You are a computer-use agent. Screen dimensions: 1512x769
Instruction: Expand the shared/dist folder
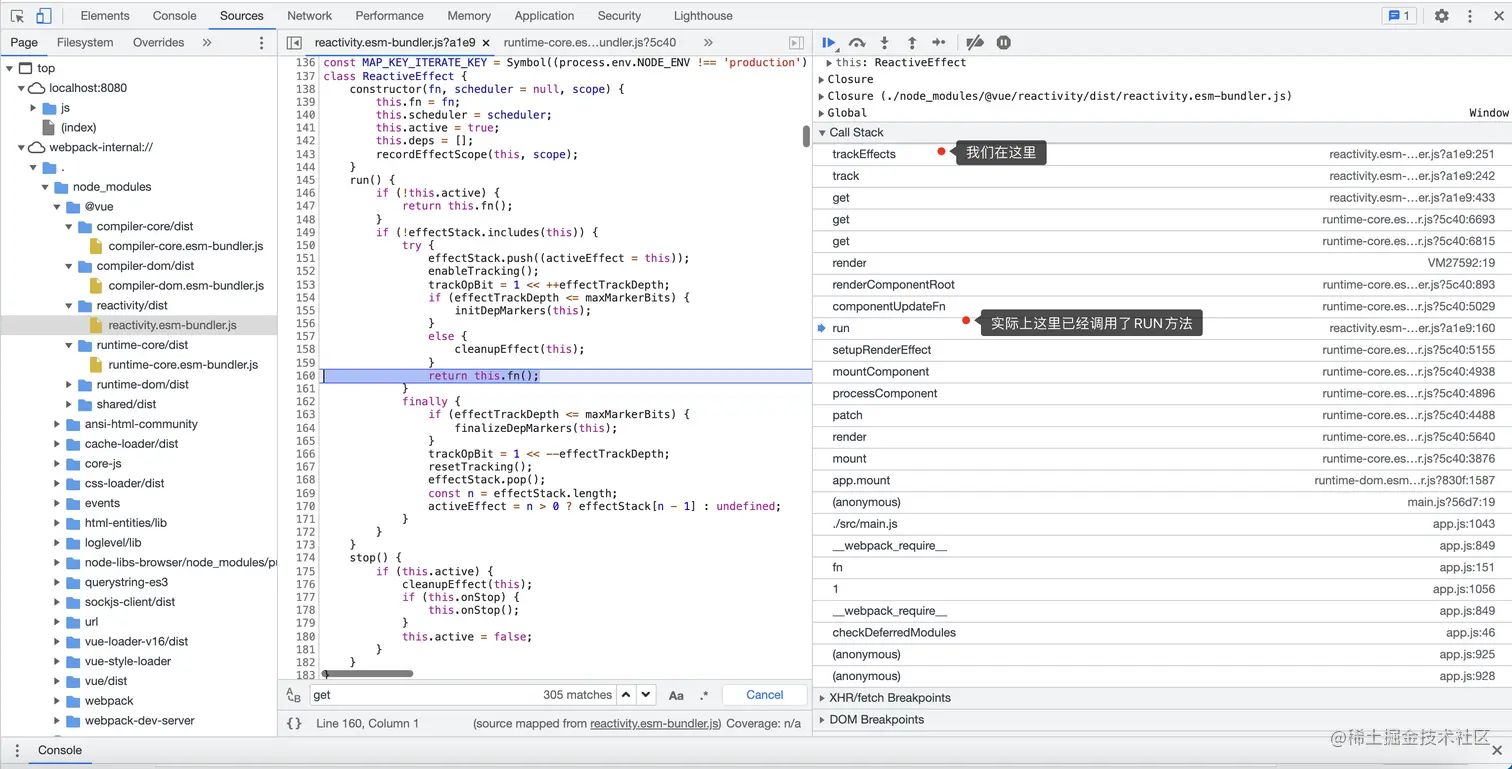[x=69, y=404]
